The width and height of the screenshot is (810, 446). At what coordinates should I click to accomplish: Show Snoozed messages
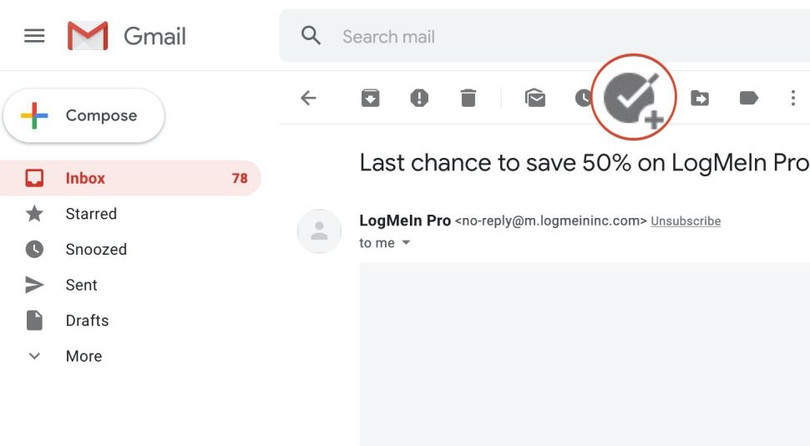[96, 249]
